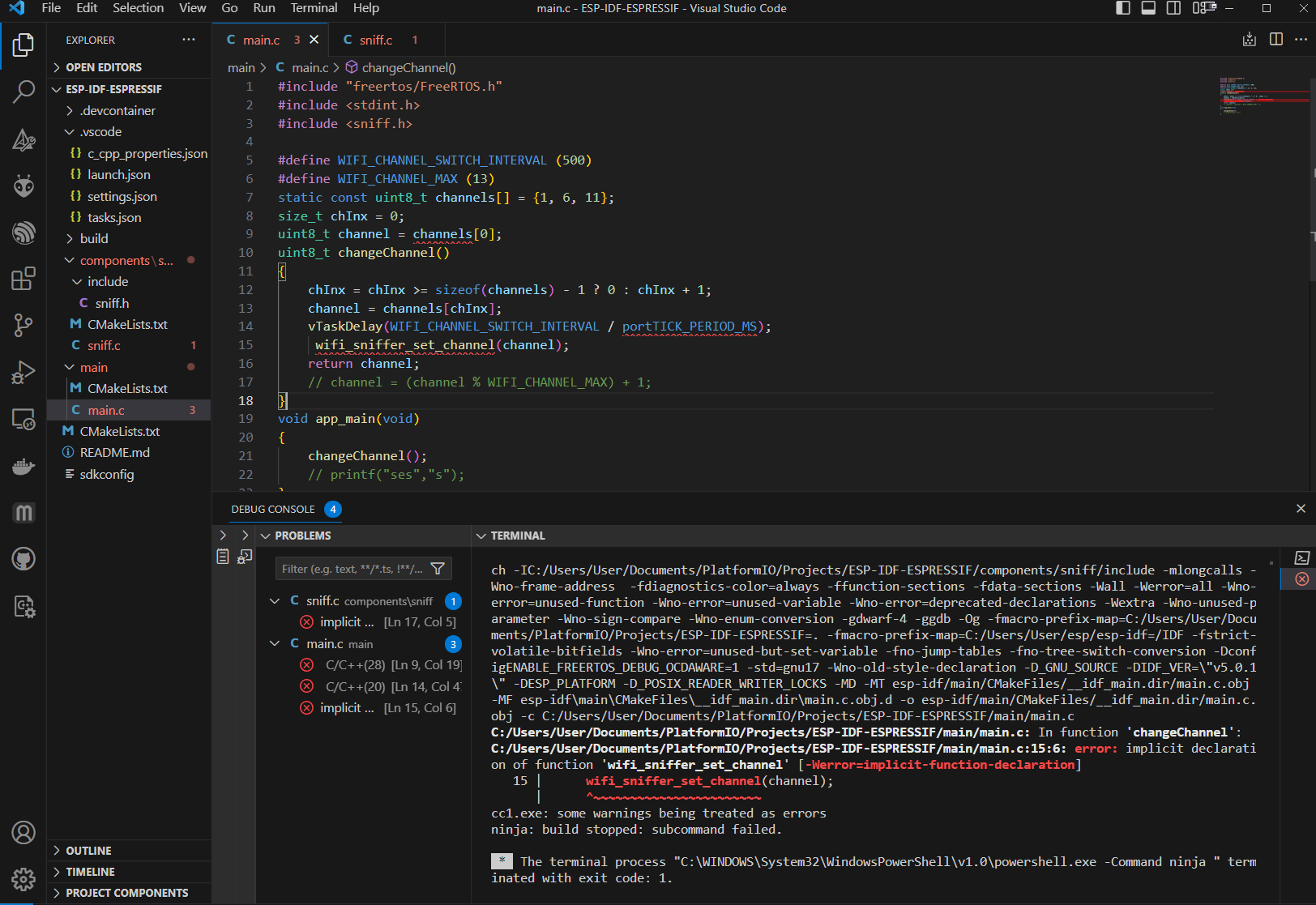Toggle the secondary side bar layout

click(1173, 8)
